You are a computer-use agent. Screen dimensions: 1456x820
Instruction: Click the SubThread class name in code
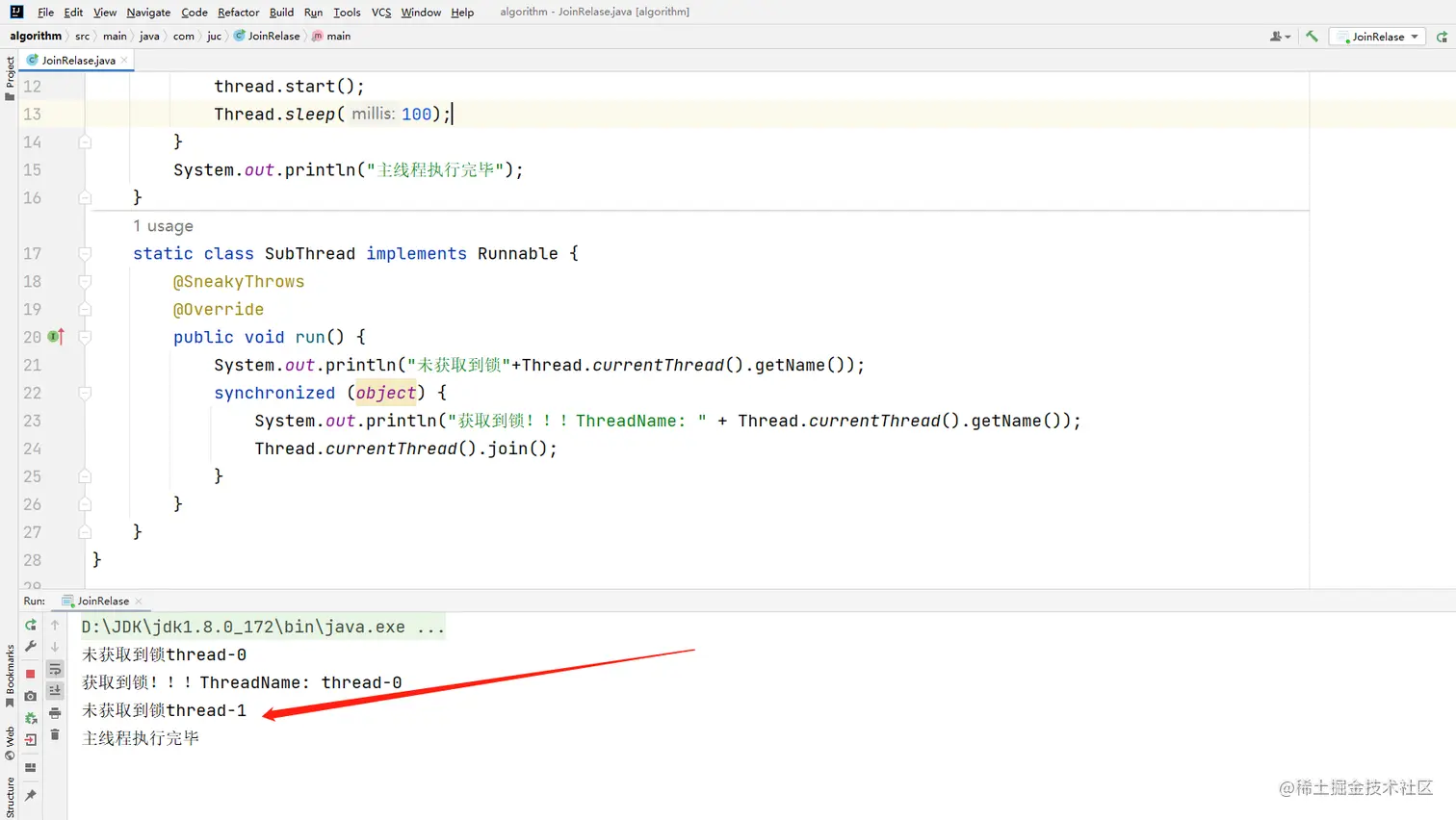pyautogui.click(x=310, y=253)
